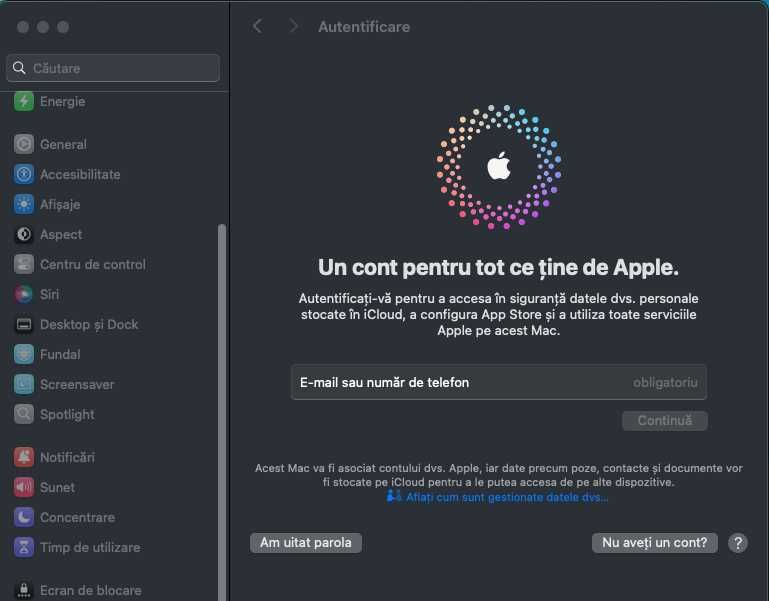This screenshot has height=601, width=769.
Task: Go forward with the right chevron
Action: coord(293,26)
